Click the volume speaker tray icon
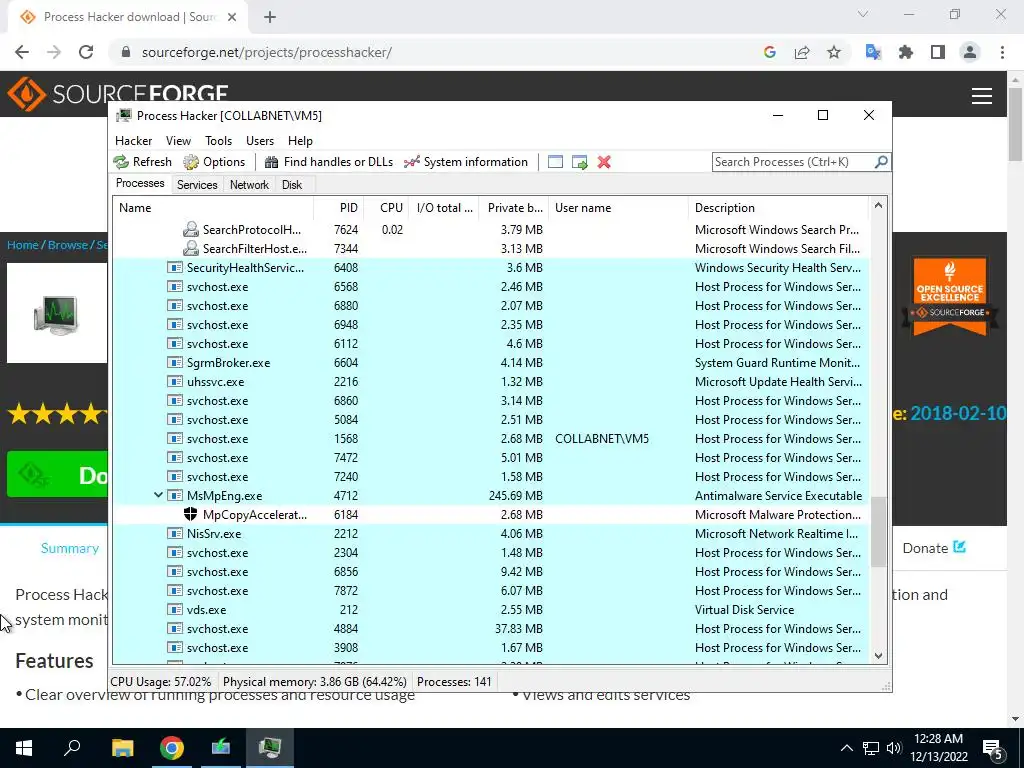The image size is (1024, 768). pos(894,748)
